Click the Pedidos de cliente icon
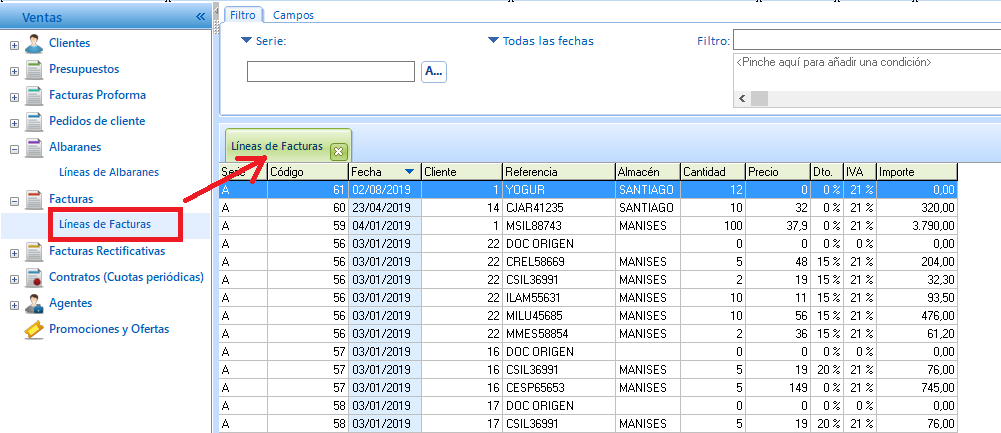 point(34,122)
